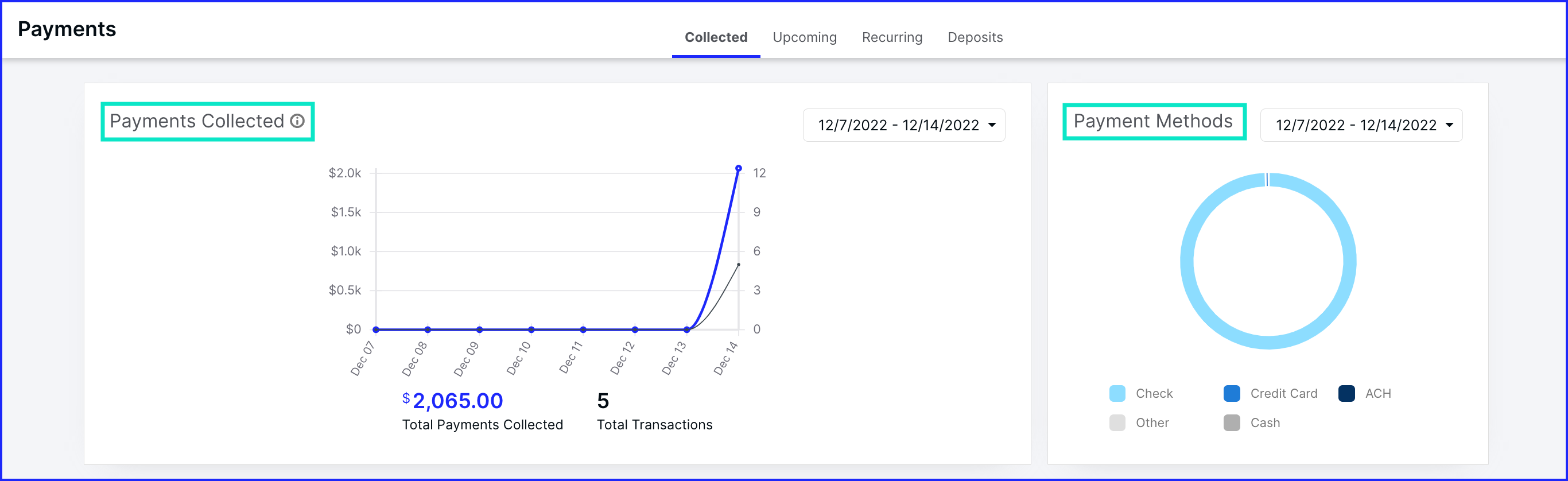The height and width of the screenshot is (481, 1568).
Task: Toggle the Credit Card legend swatch
Action: [1232, 394]
